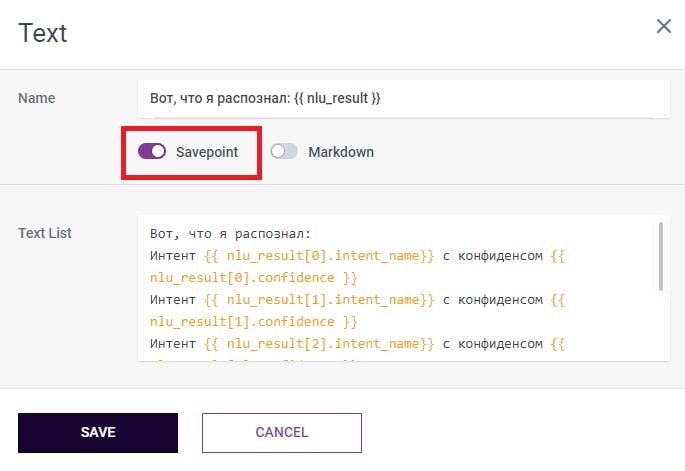Click the SAVE button

point(98,433)
